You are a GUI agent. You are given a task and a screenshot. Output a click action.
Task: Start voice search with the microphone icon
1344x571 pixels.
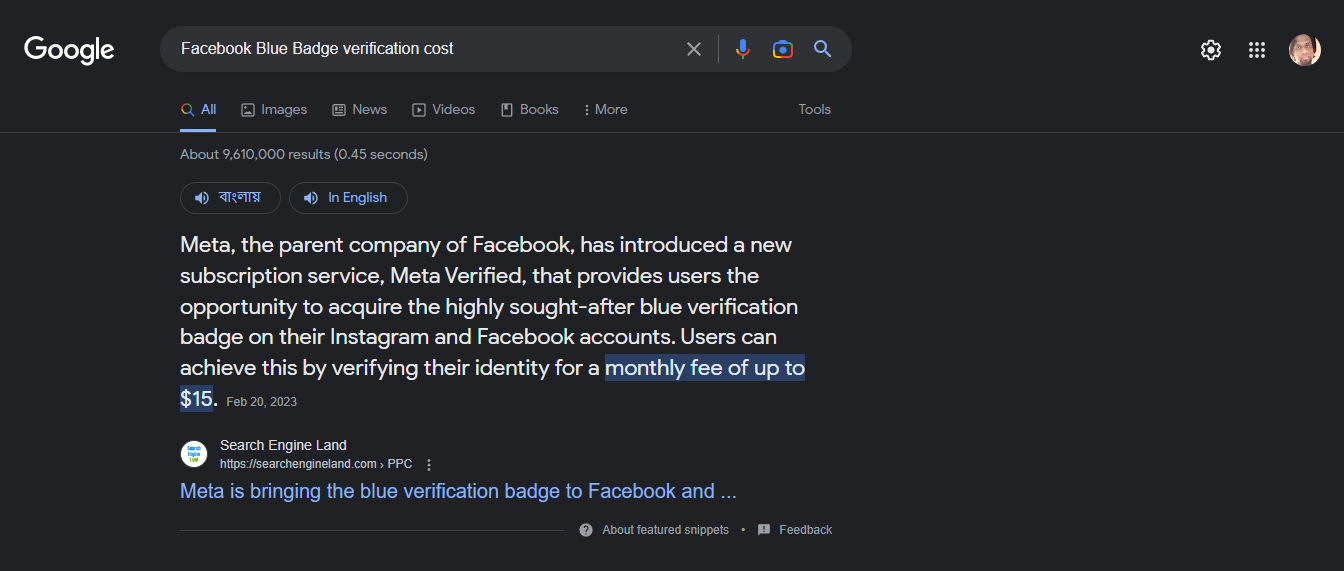click(x=742, y=49)
